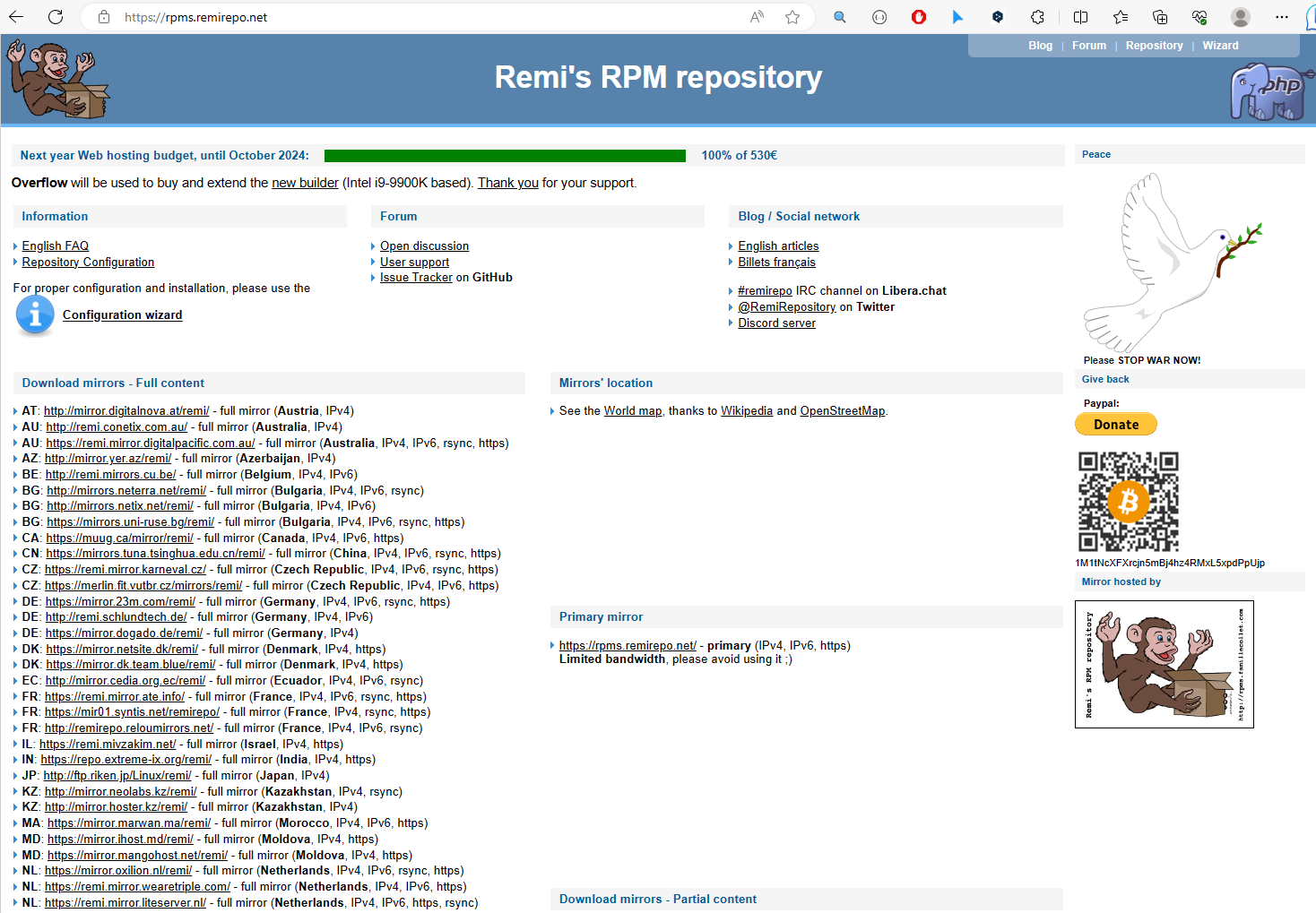This screenshot has width=1316, height=913.
Task: Open the Issue Tracker link
Action: 416,278
